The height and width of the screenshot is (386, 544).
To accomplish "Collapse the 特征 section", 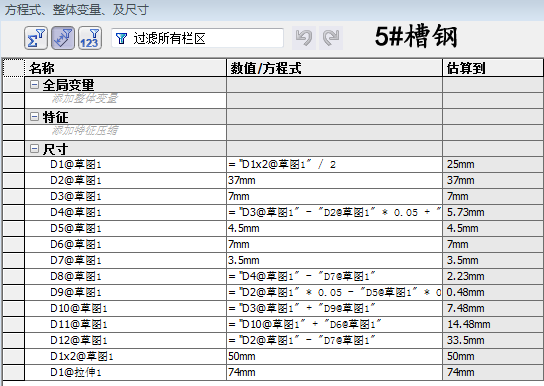I will pyautogui.click(x=34, y=117).
